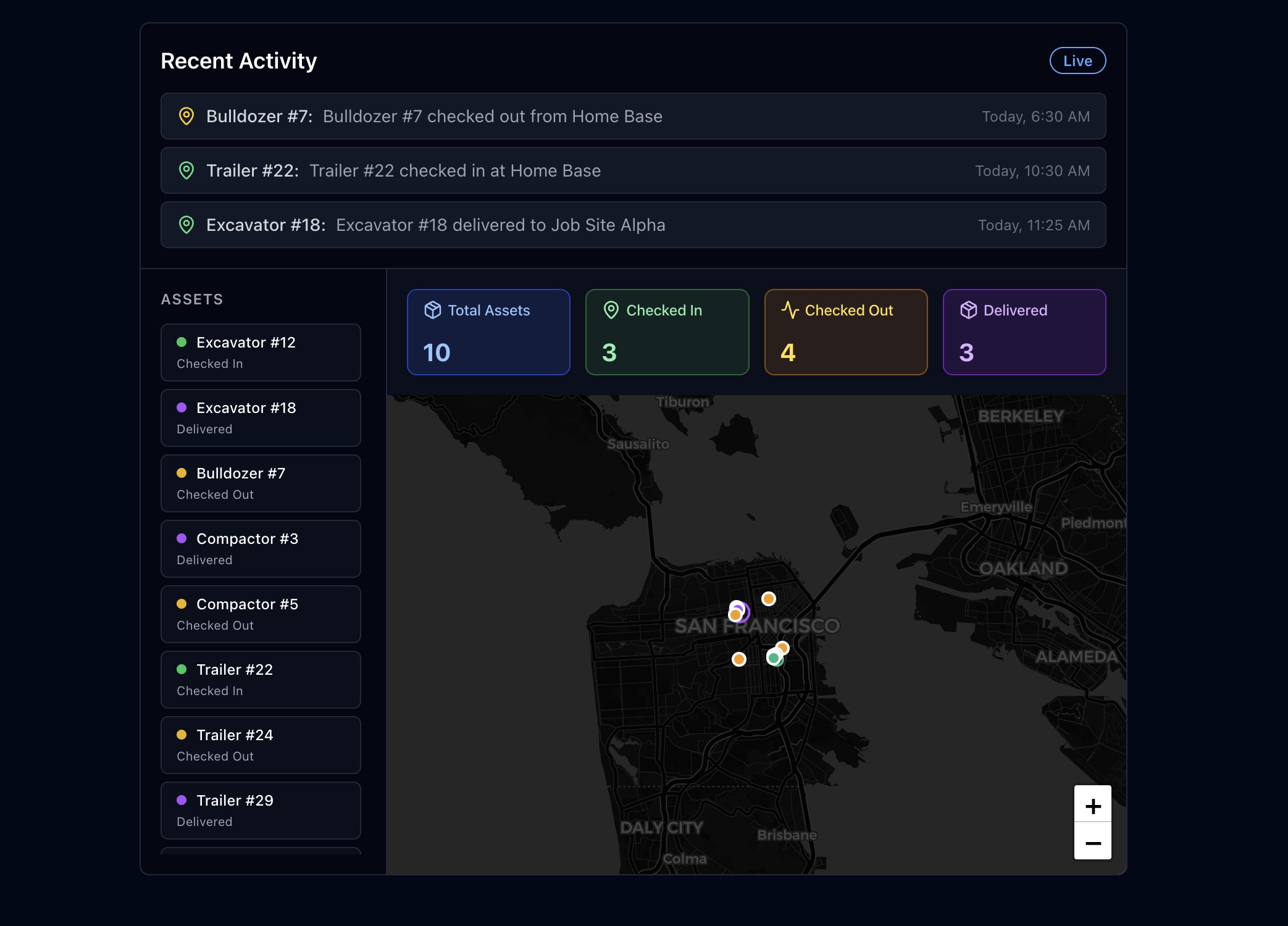Viewport: 1288px width, 926px height.
Task: Select Compactor #3 in the assets panel
Action: tap(260, 548)
